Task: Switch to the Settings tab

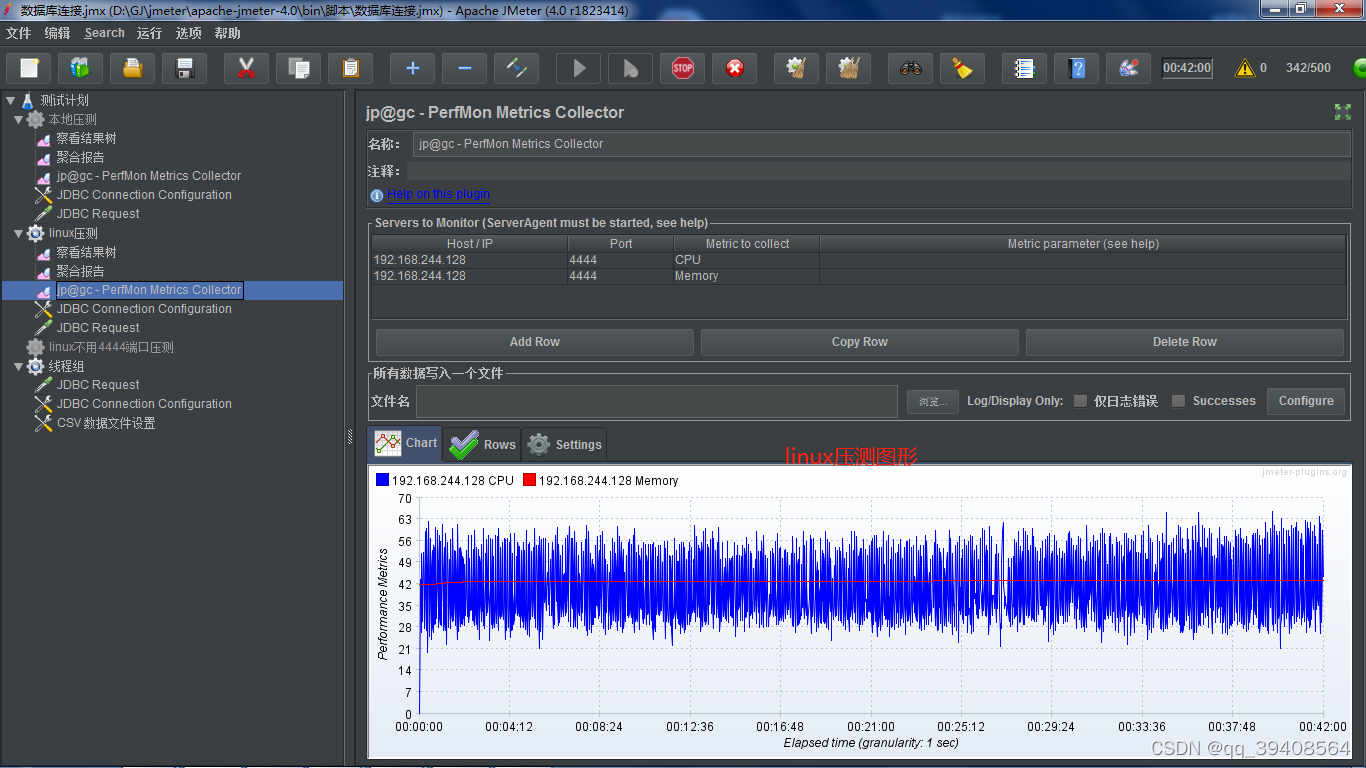Action: (x=565, y=445)
